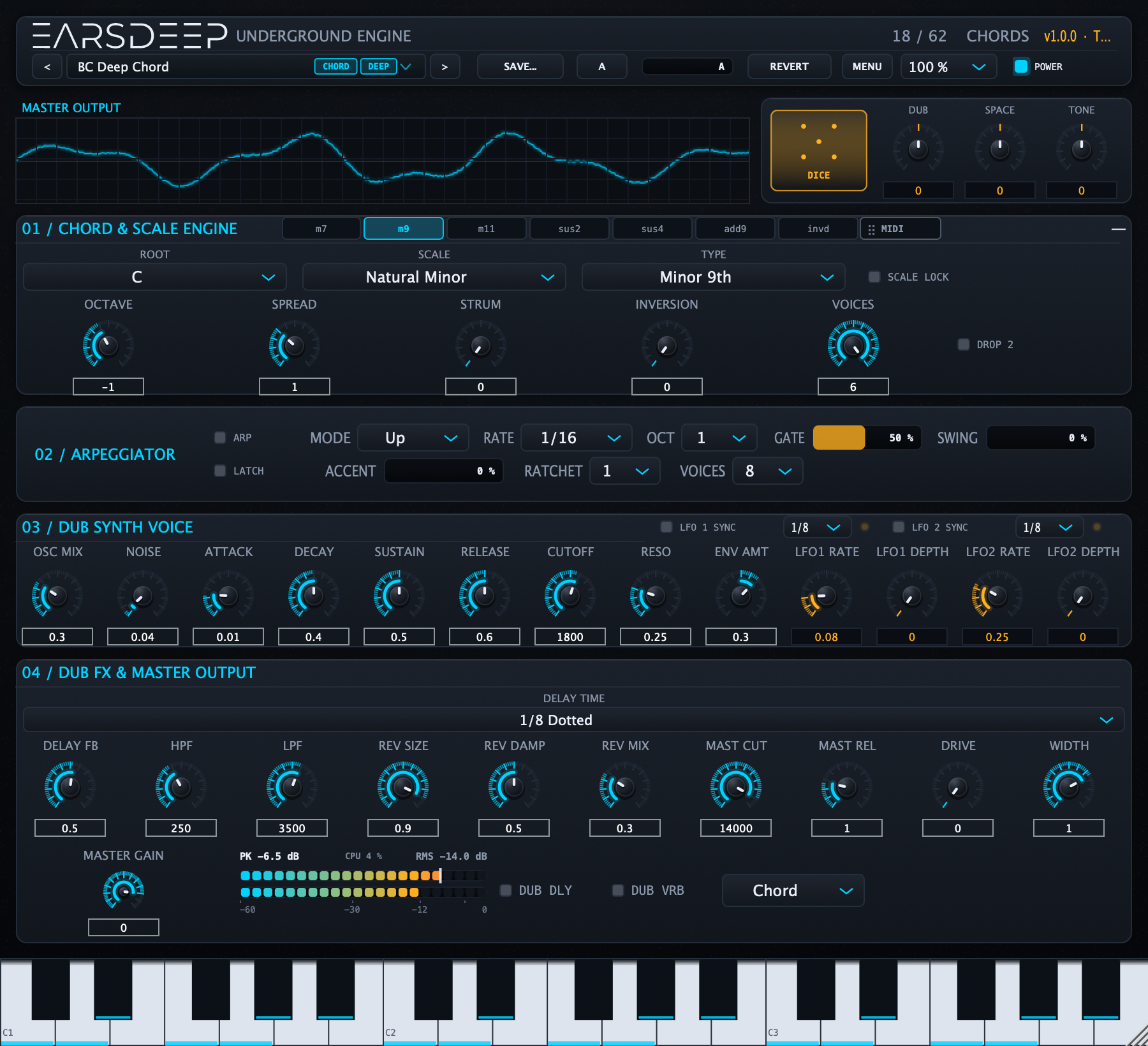This screenshot has width=1148, height=1046.
Task: Click the CUTOFF knob
Action: (x=570, y=595)
